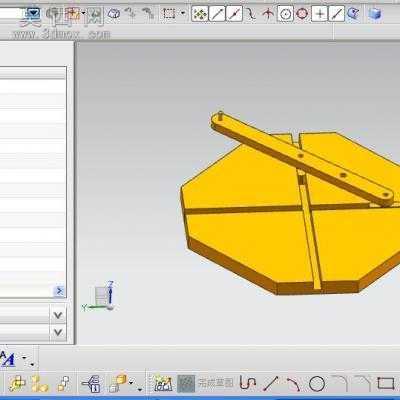Open dropdown arrow beside yellow wireframe cube icon
This screenshot has width=400, height=400.
[x=131, y=382]
